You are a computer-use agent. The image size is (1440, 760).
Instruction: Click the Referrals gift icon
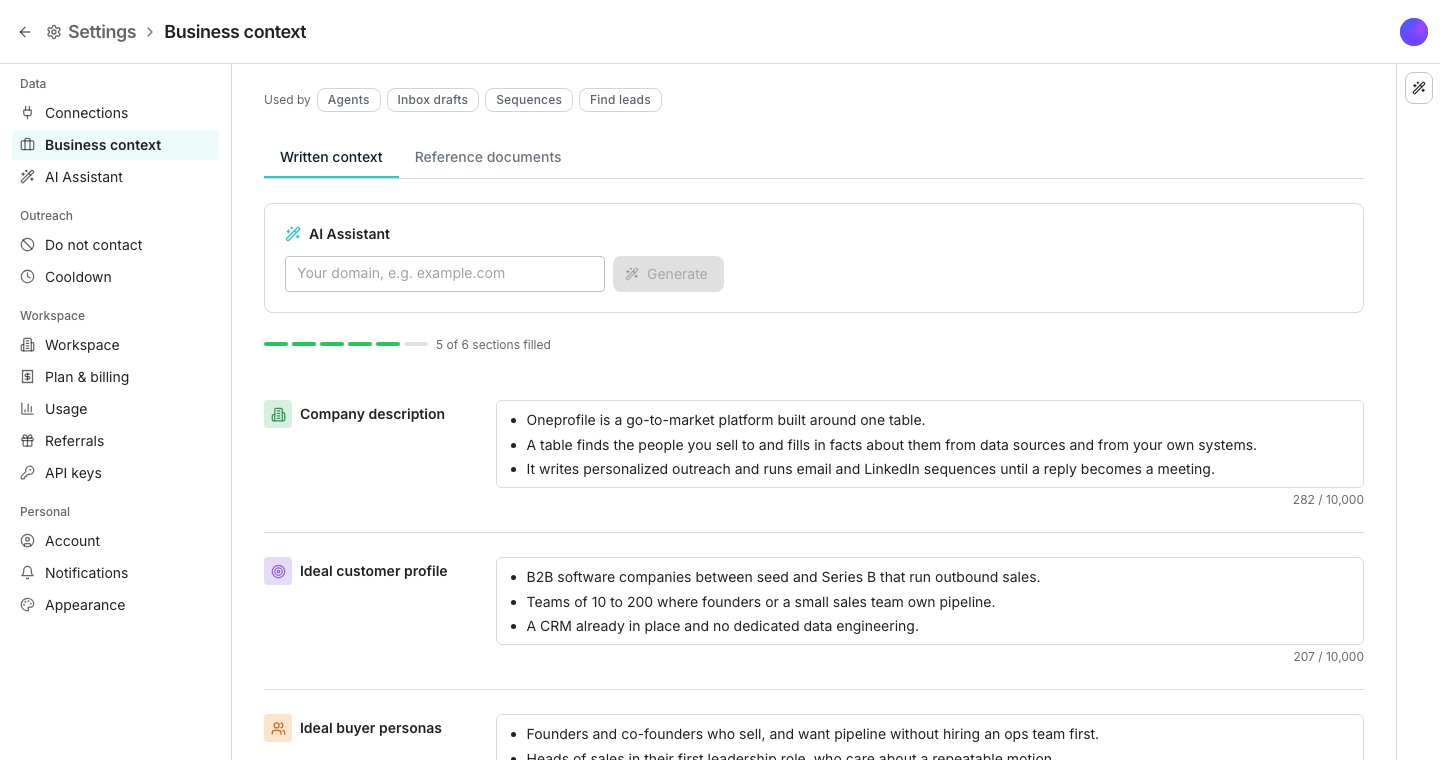pyautogui.click(x=27, y=441)
